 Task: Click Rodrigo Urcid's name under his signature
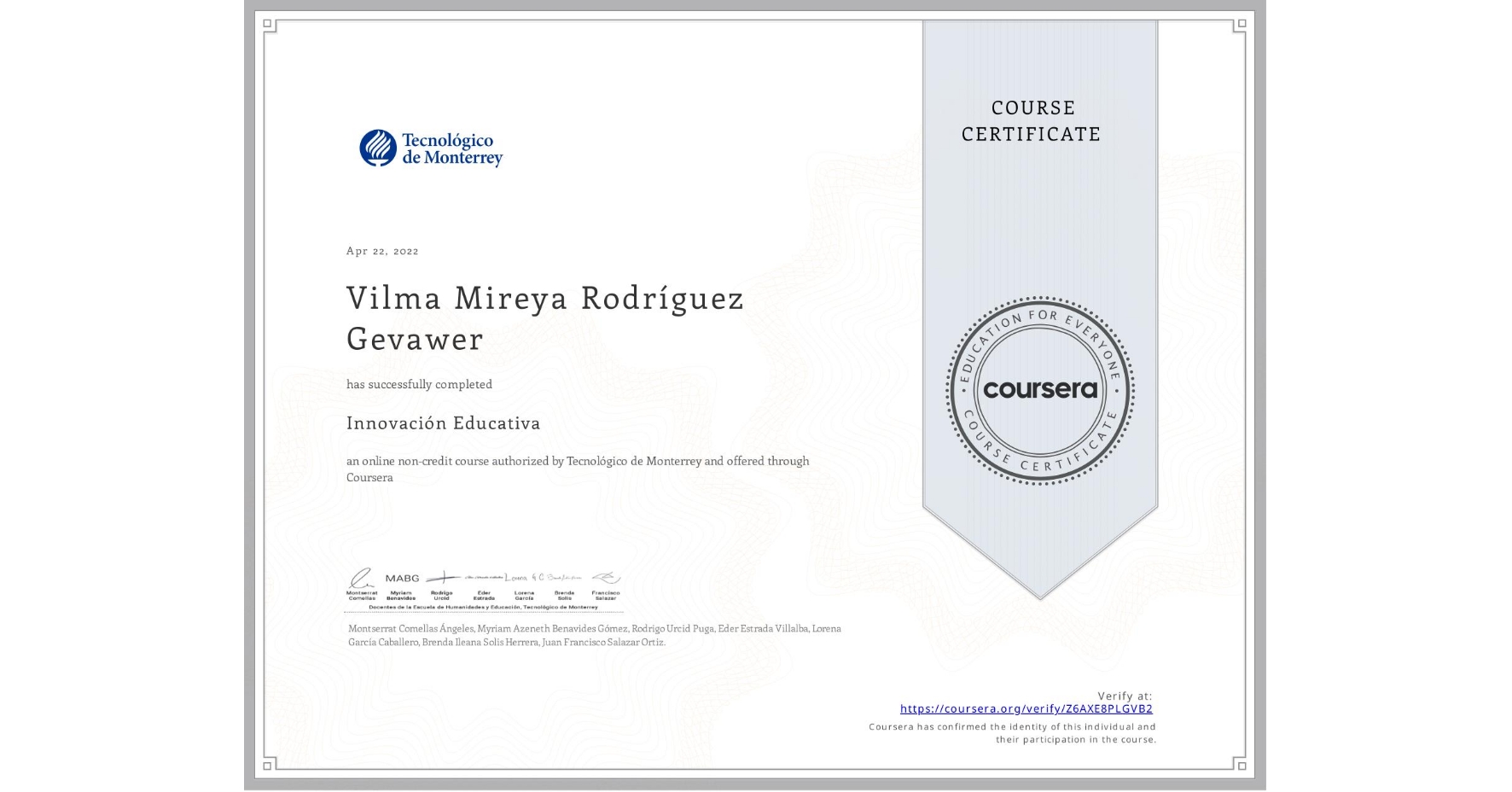click(x=443, y=595)
